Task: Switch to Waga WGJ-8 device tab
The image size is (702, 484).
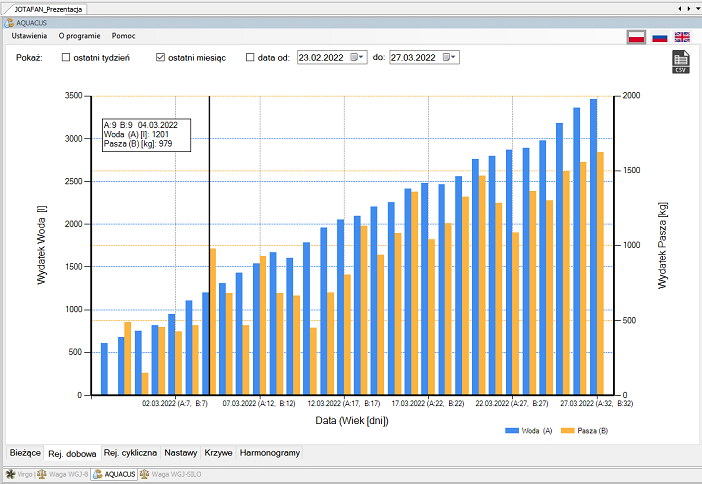Action: [x=63, y=474]
